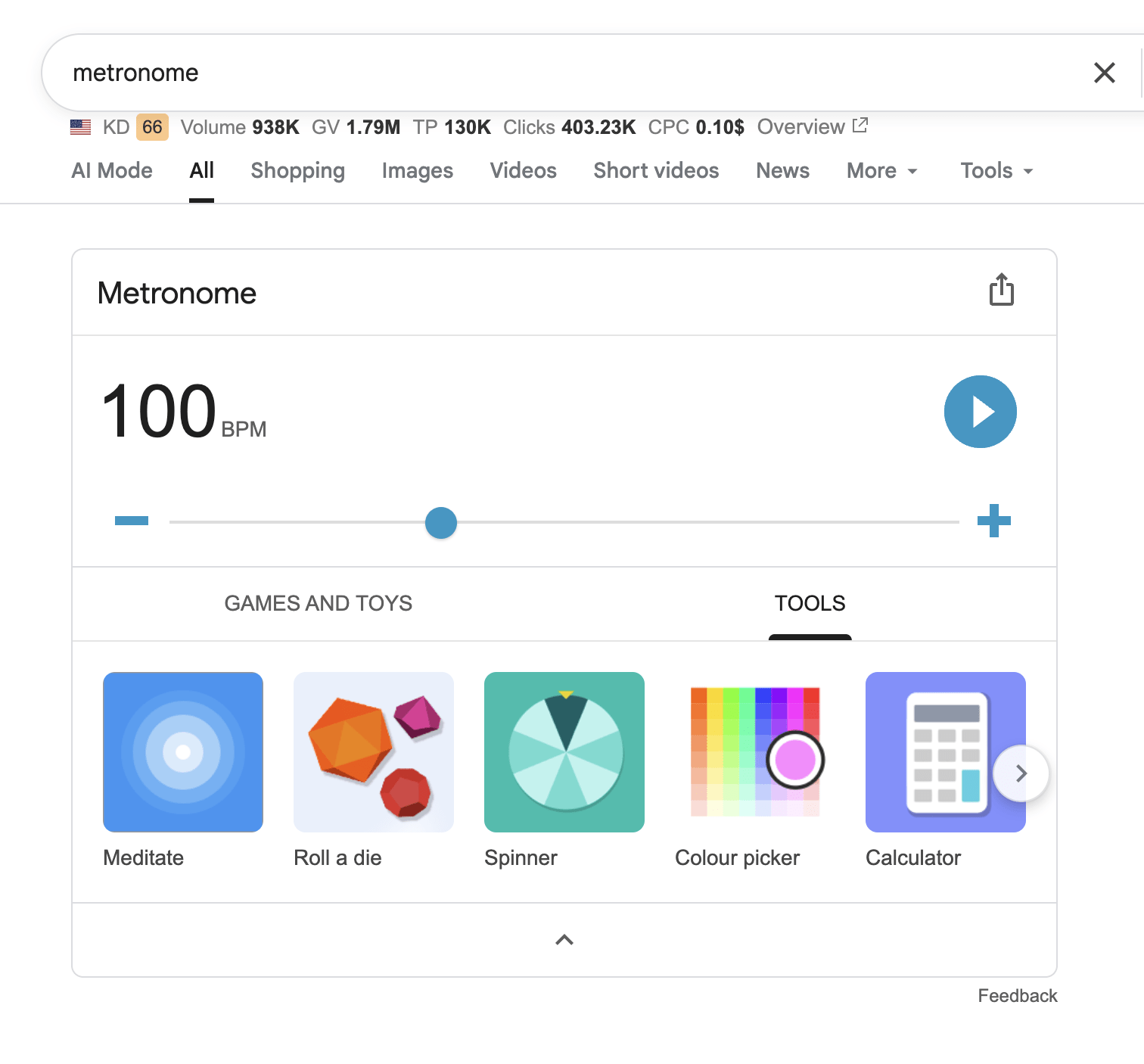
Task: Start the metronome with the play button
Action: coord(980,412)
